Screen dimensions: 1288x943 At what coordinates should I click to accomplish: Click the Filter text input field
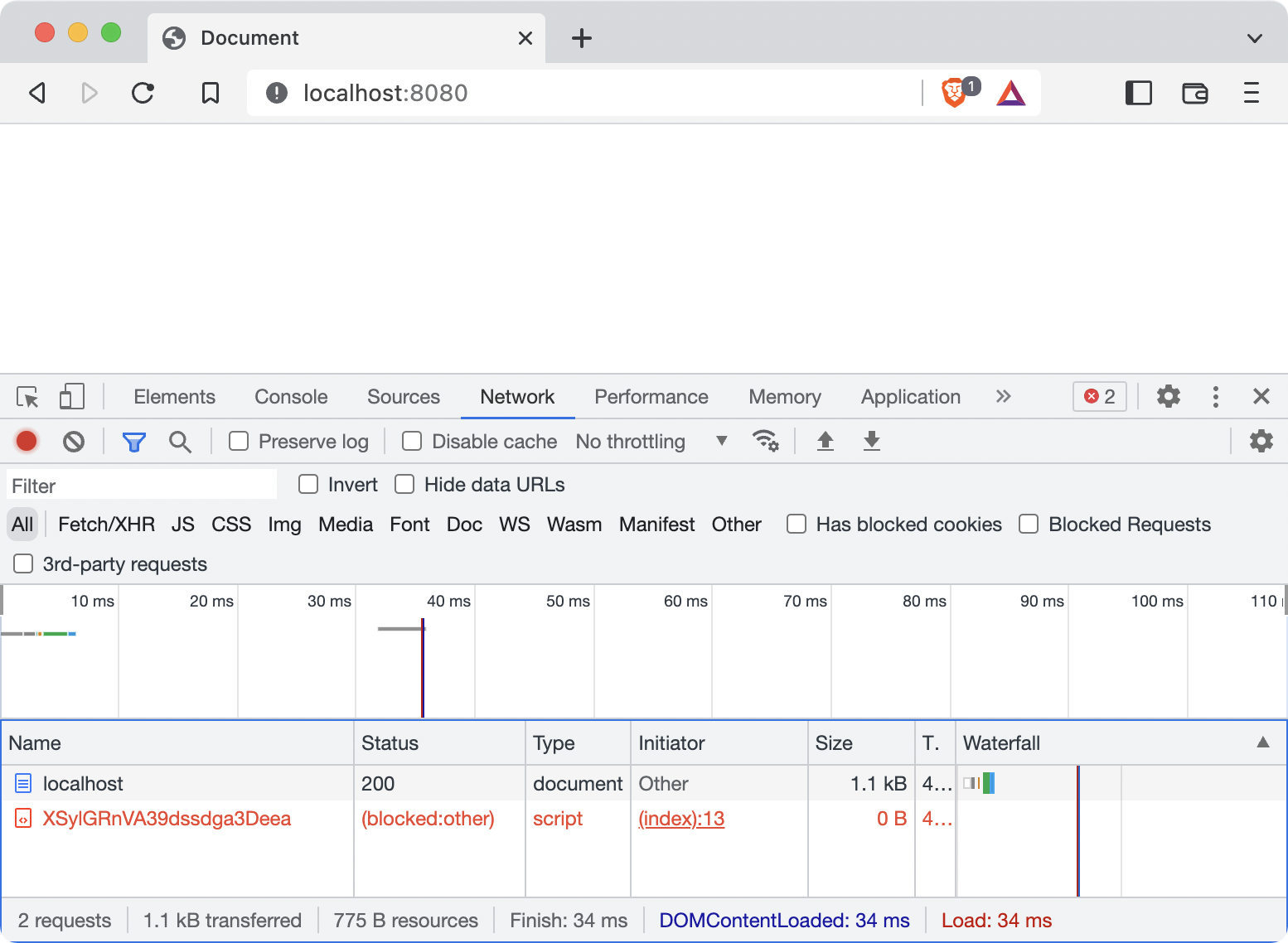(142, 486)
